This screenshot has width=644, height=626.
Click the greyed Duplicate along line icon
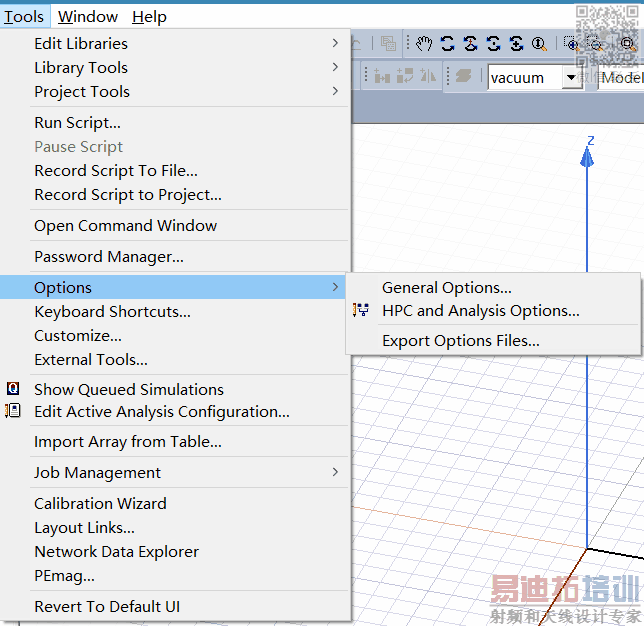tap(382, 76)
